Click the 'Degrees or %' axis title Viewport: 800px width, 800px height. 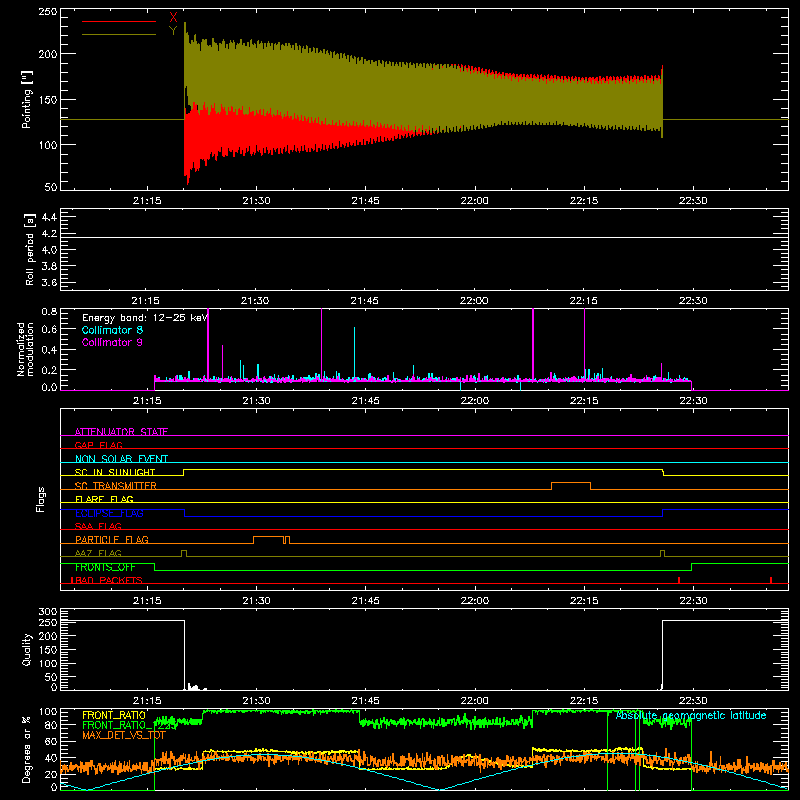(27, 749)
